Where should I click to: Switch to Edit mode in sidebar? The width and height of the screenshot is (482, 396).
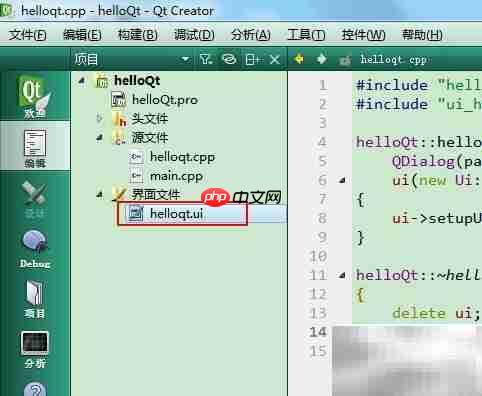pyautogui.click(x=35, y=147)
